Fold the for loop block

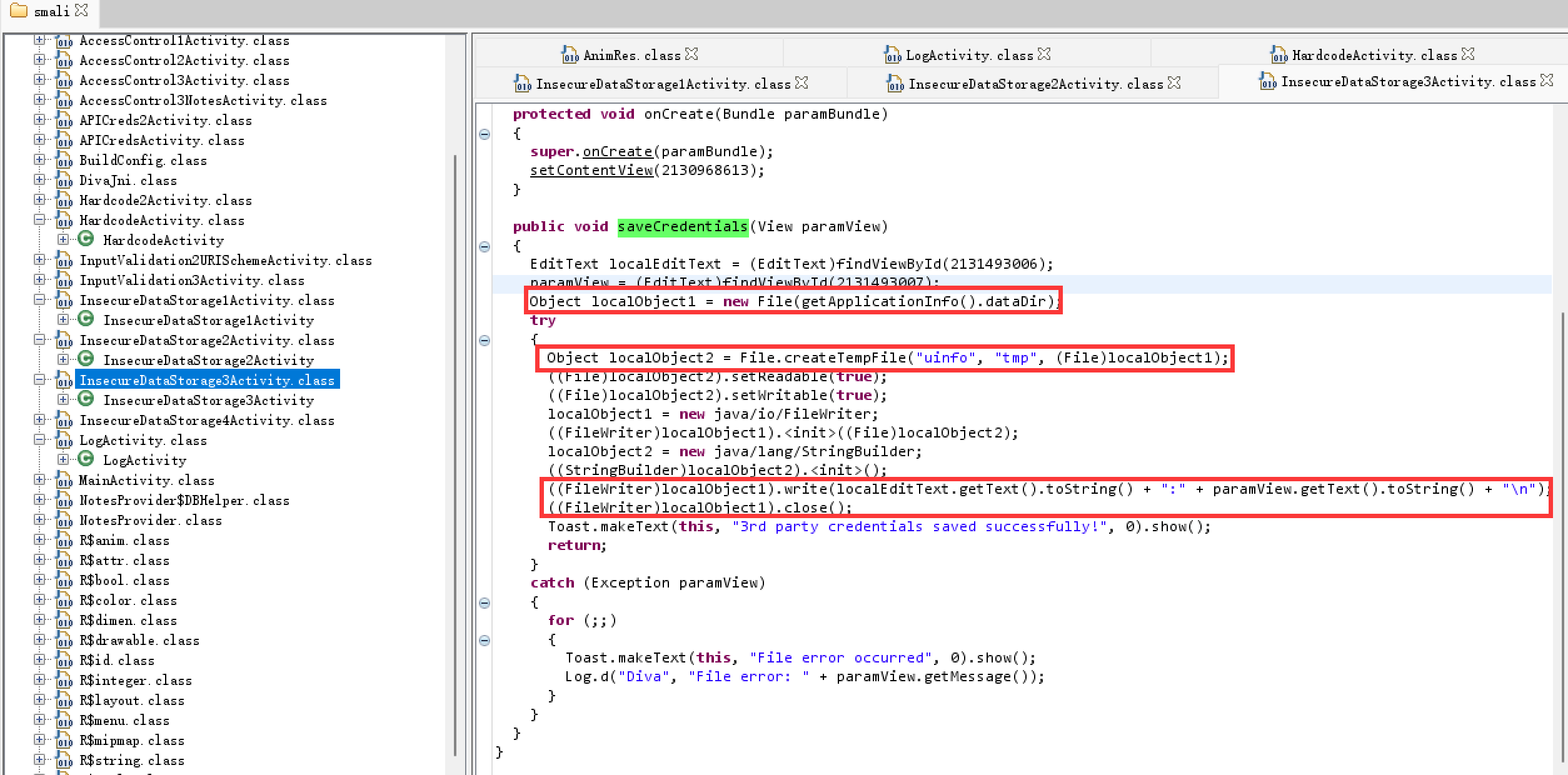point(485,640)
